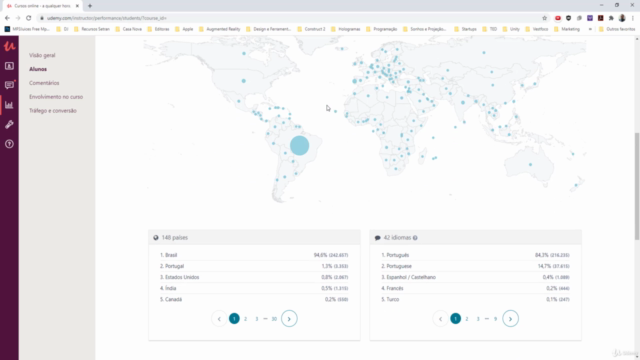Select Alunos in the sidebar
The width and height of the screenshot is (640, 360).
(38, 69)
